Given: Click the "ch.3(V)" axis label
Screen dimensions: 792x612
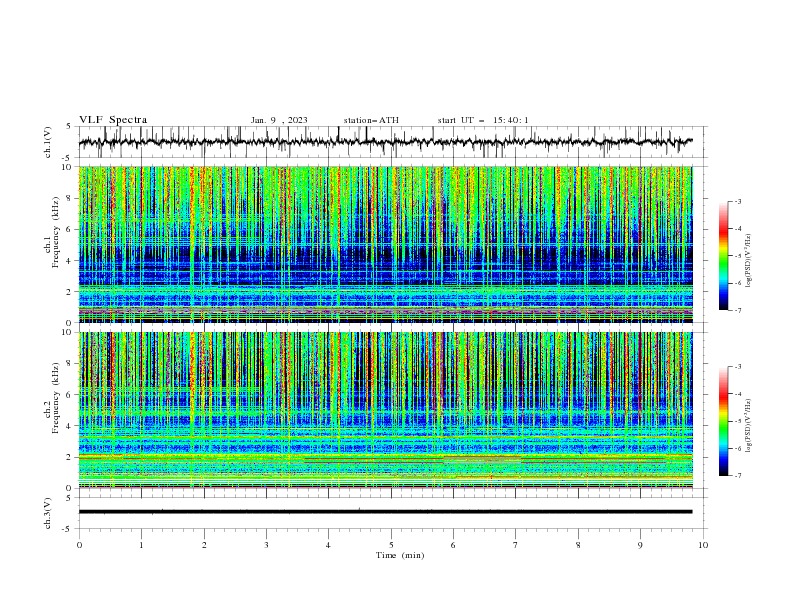Looking at the screenshot, I should (x=48, y=513).
